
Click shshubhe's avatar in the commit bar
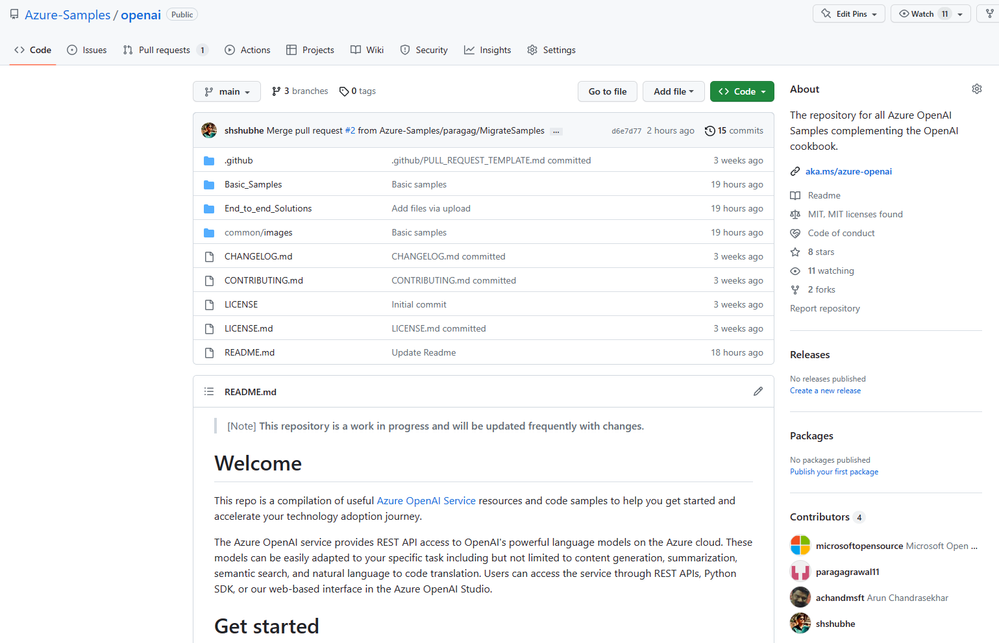pos(209,131)
